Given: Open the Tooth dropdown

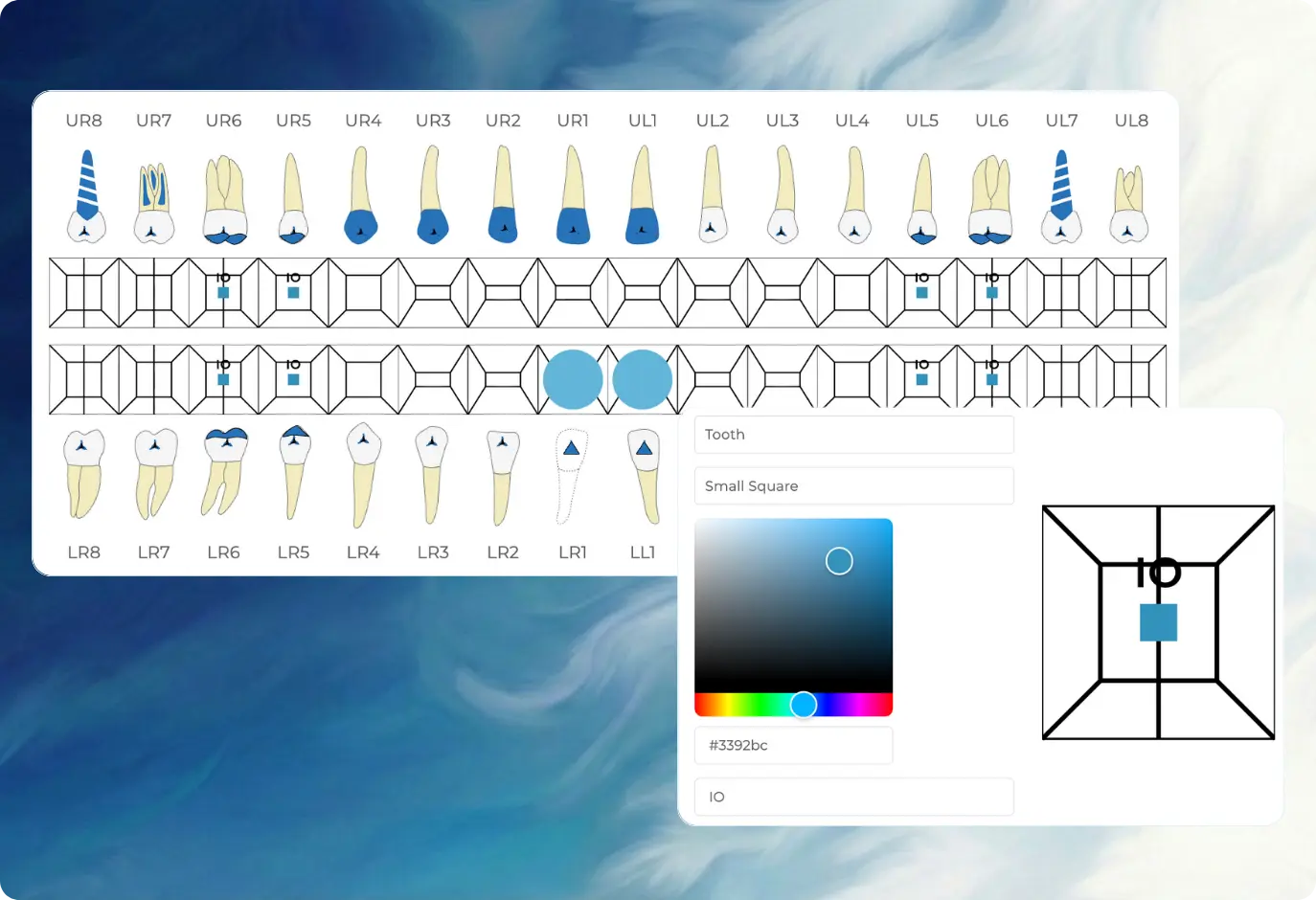Looking at the screenshot, I should point(853,434).
